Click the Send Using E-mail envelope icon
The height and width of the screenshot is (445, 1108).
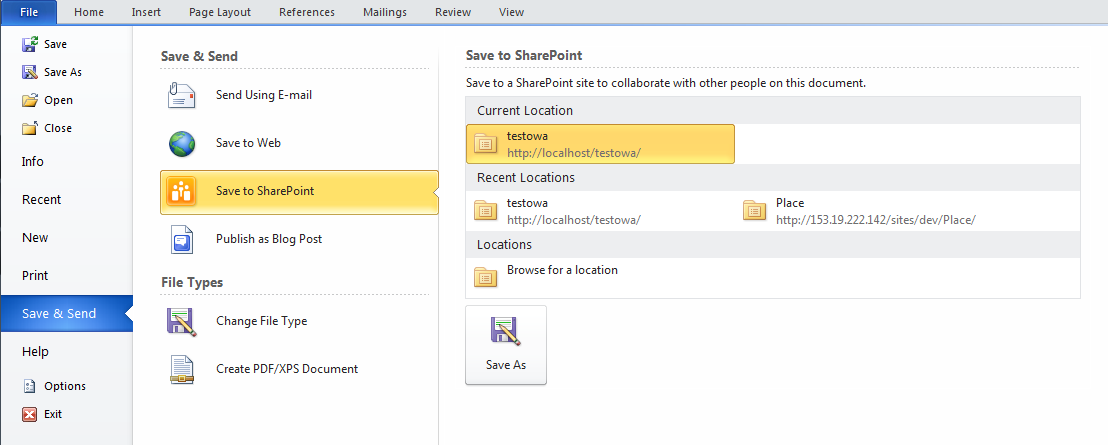(x=182, y=95)
